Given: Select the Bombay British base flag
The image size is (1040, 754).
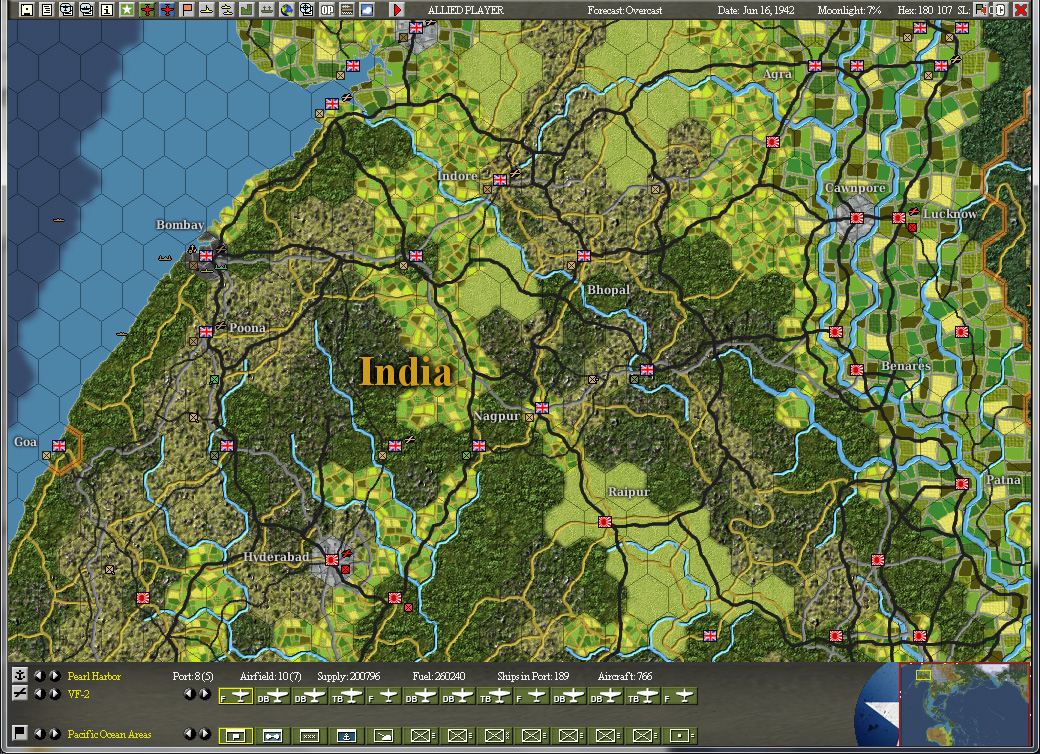Looking at the screenshot, I should point(206,255).
